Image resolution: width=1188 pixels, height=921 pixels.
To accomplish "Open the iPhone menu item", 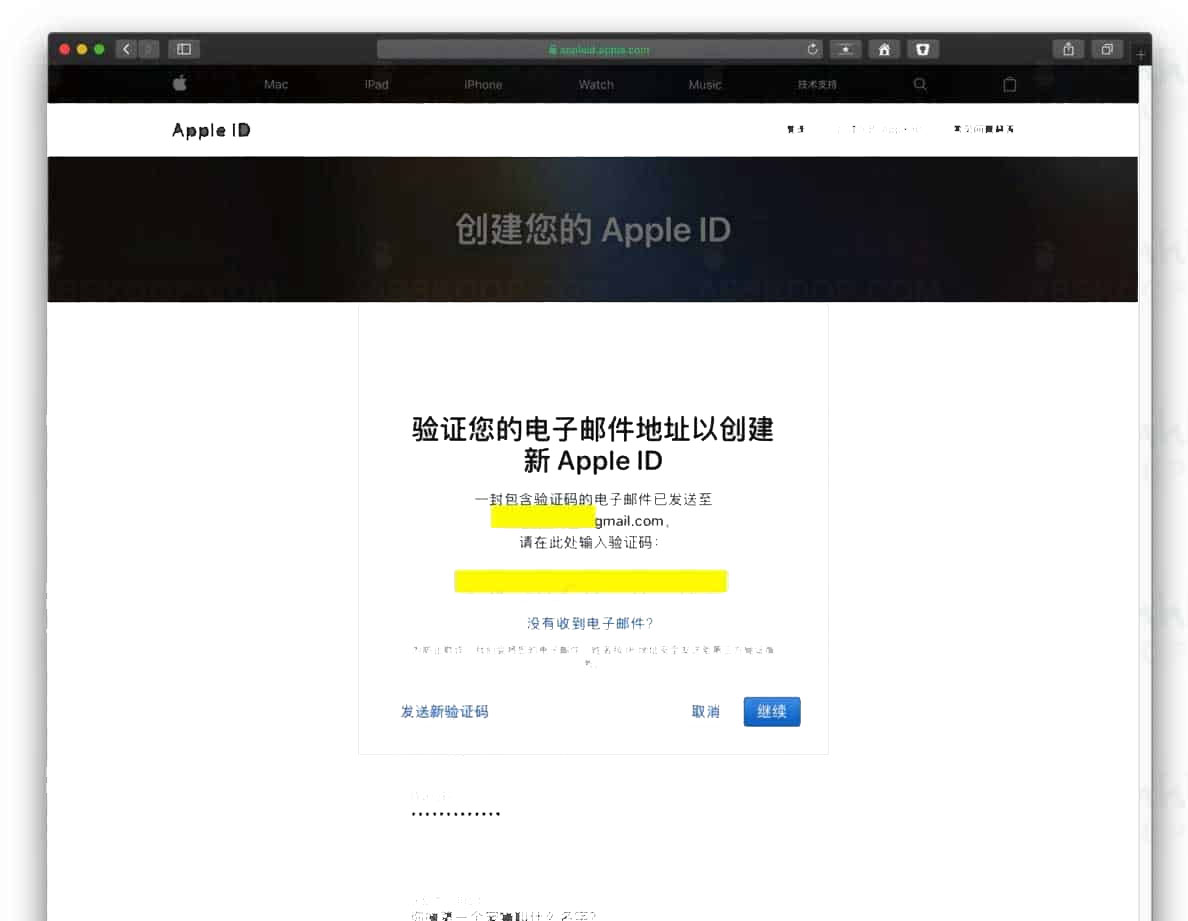I will [x=483, y=84].
